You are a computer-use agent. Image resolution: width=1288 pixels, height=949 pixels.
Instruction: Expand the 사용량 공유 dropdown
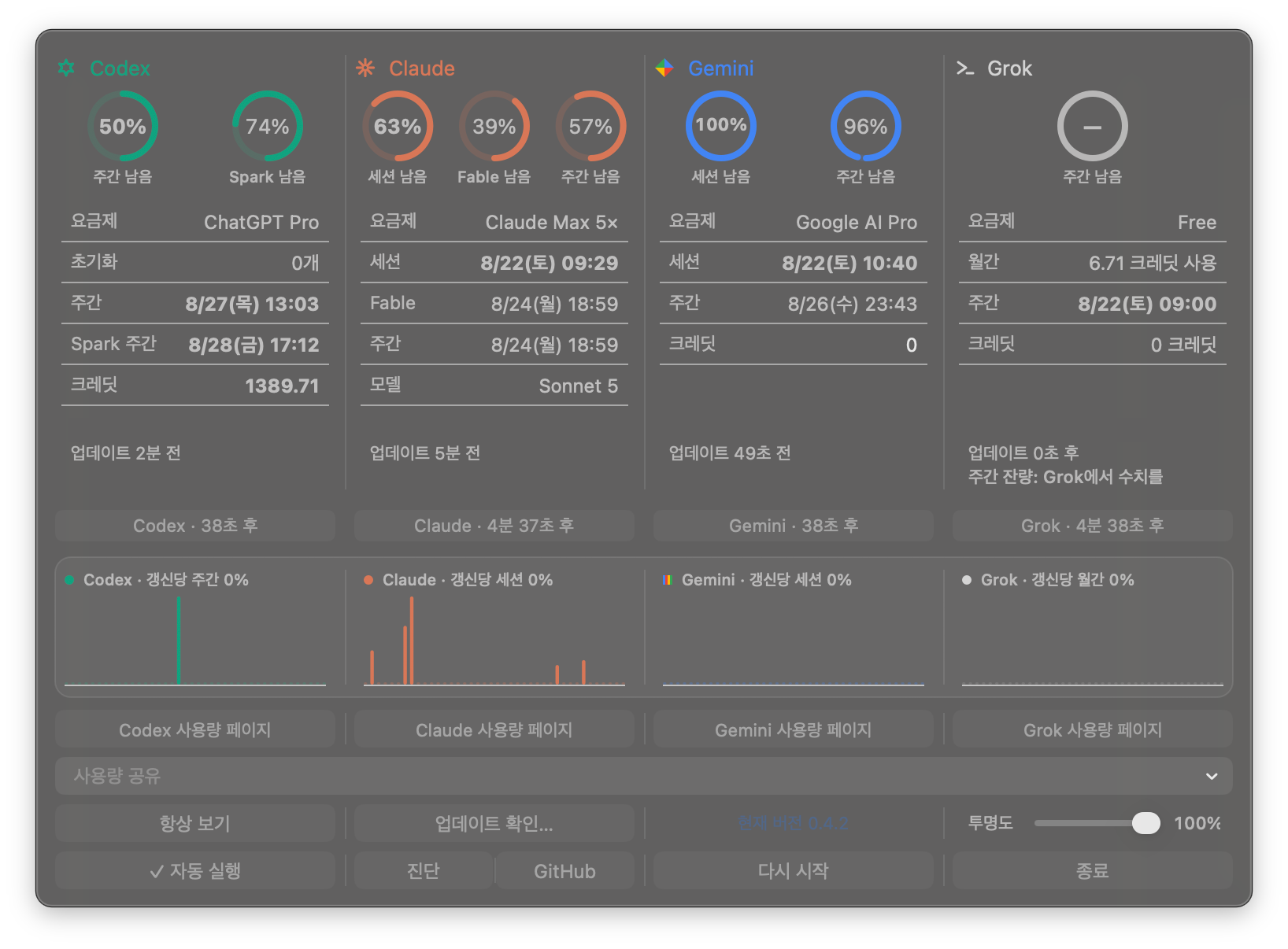(644, 776)
